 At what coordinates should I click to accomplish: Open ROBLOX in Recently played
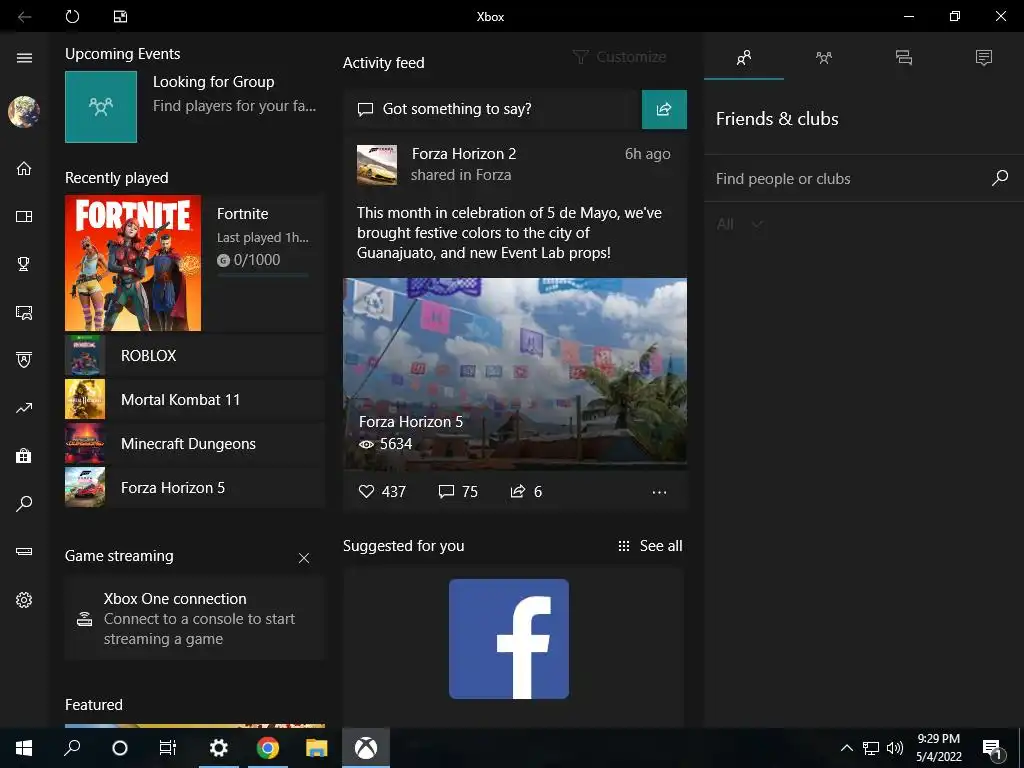point(195,355)
